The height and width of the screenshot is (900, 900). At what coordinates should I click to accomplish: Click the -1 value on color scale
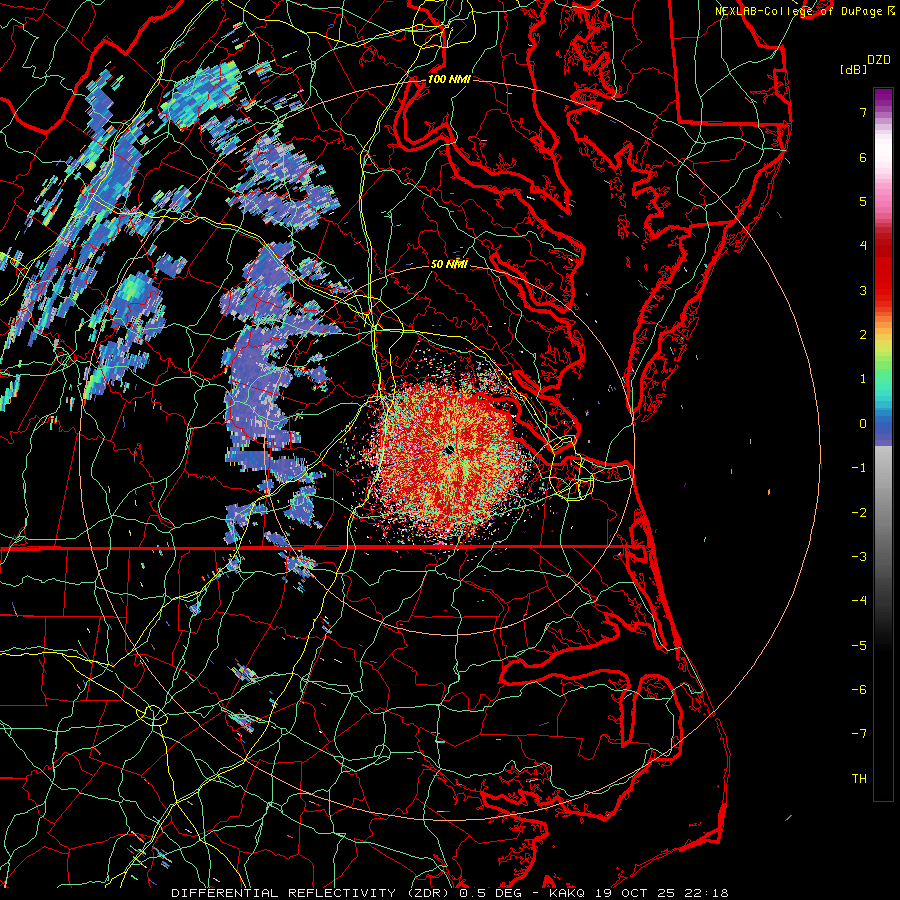tap(859, 468)
